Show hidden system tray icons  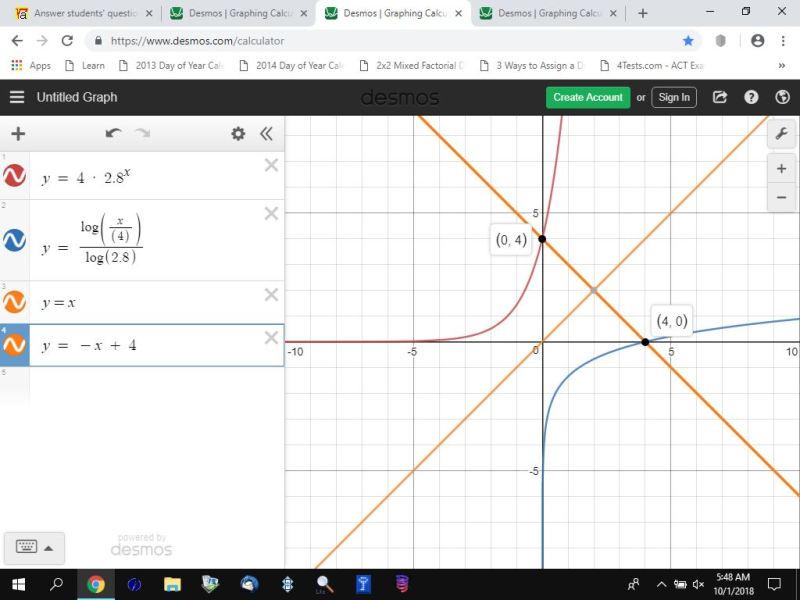pyautogui.click(x=661, y=585)
